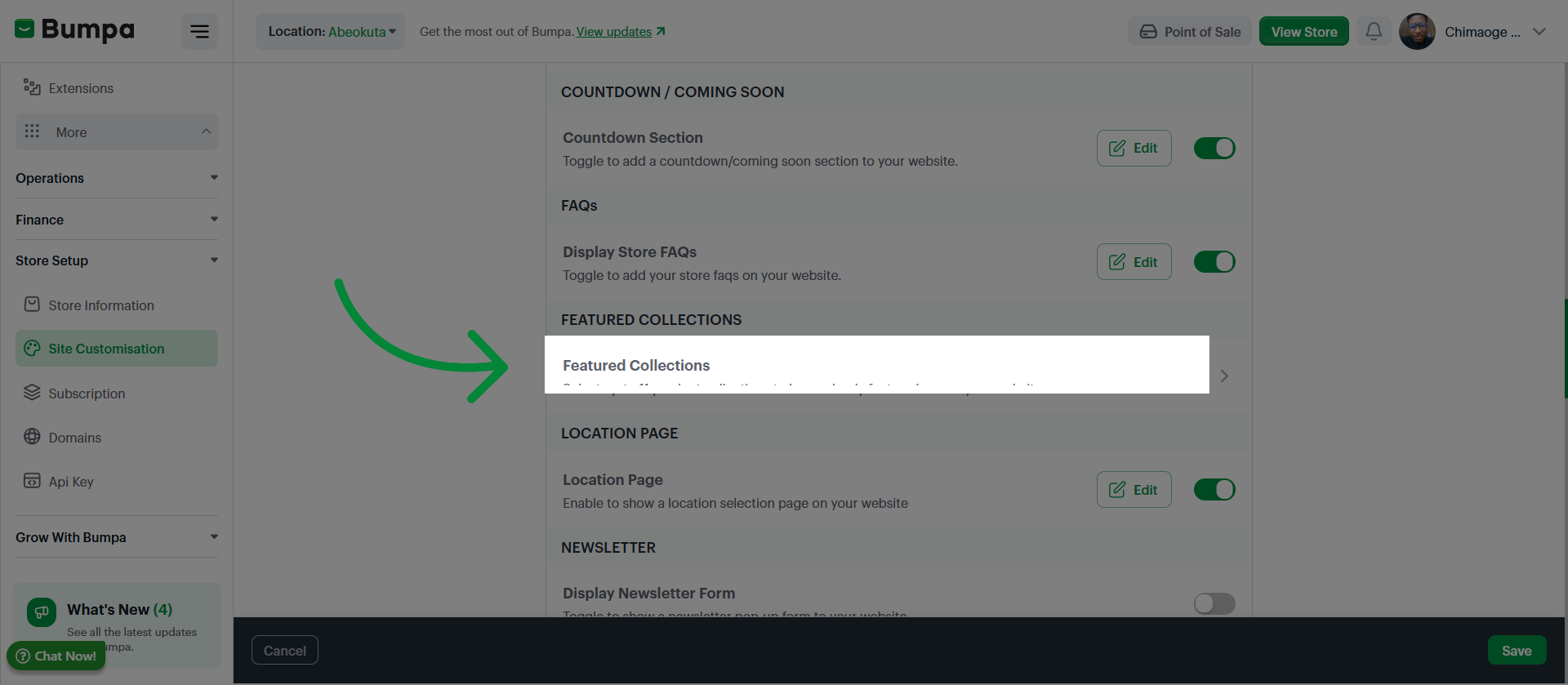This screenshot has width=1568, height=685.
Task: Toggle the hamburger sidebar menu
Action: click(199, 31)
